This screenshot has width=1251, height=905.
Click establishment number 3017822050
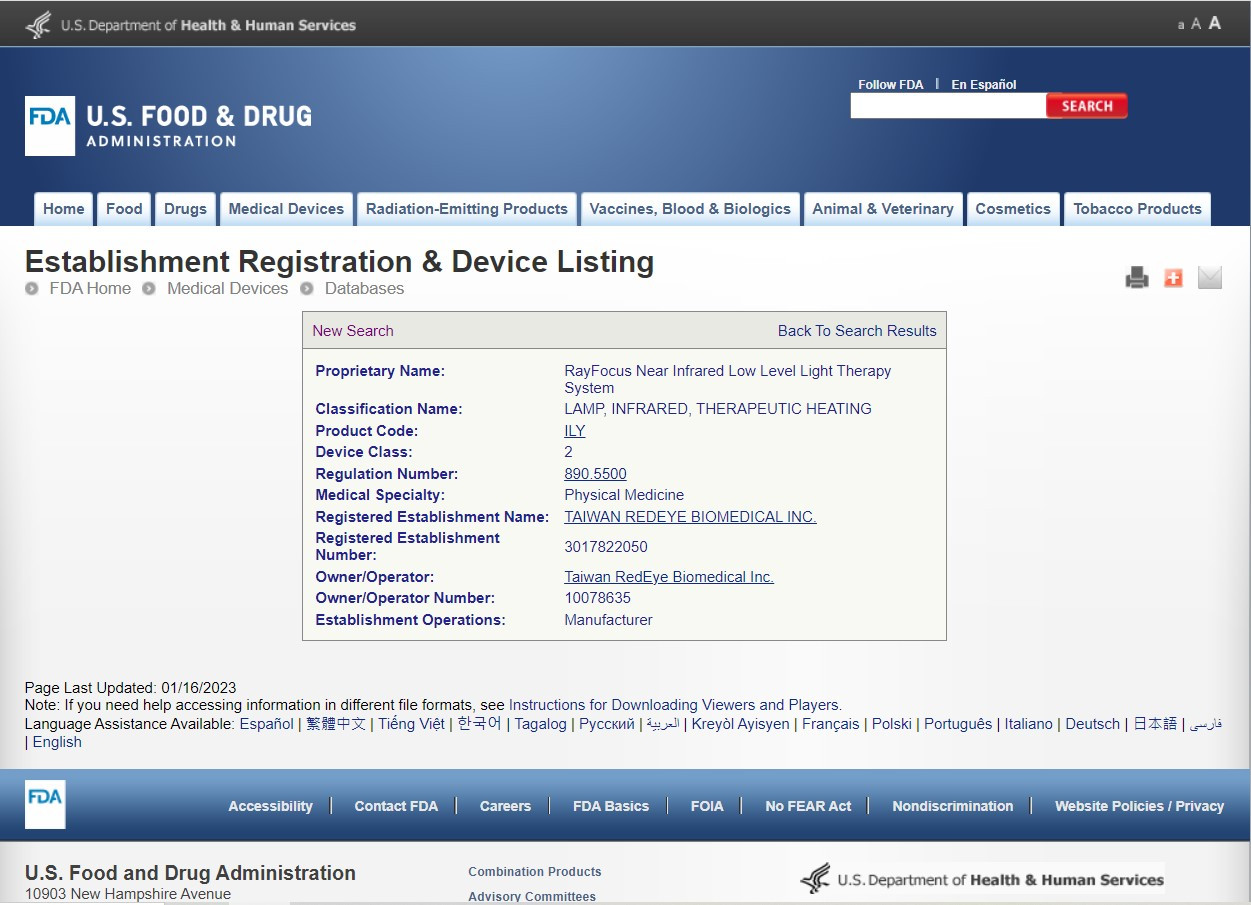pyautogui.click(x=606, y=547)
